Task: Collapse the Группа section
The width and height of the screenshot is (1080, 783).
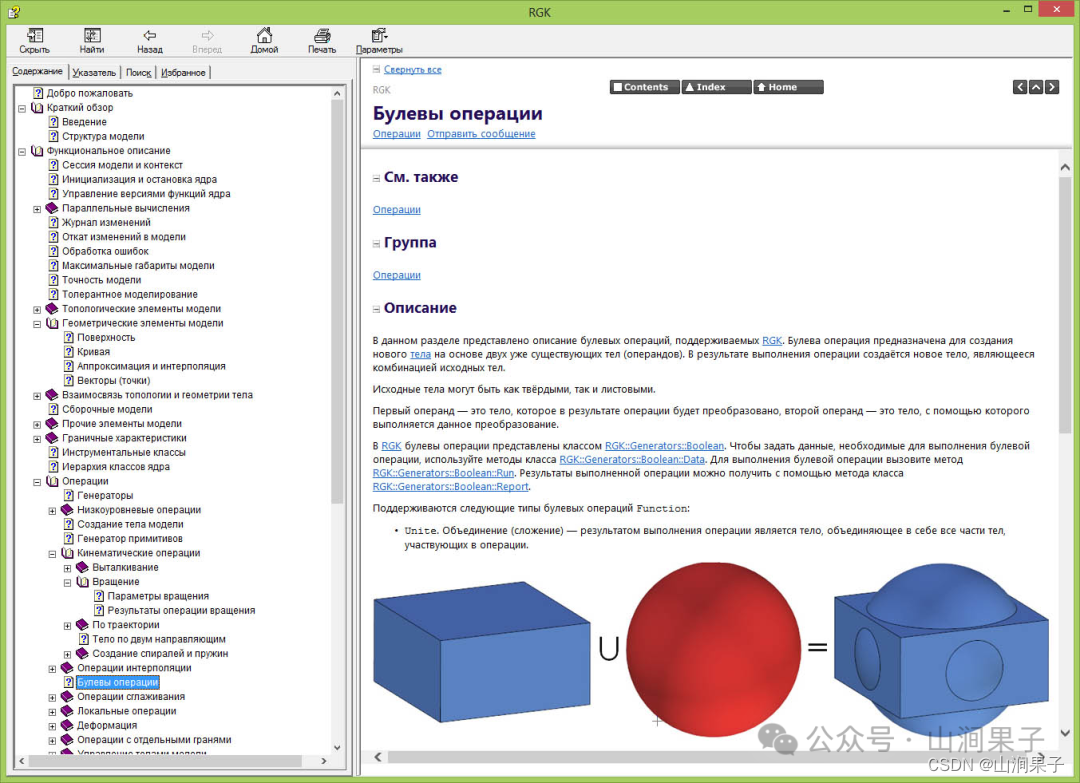Action: 376,244
